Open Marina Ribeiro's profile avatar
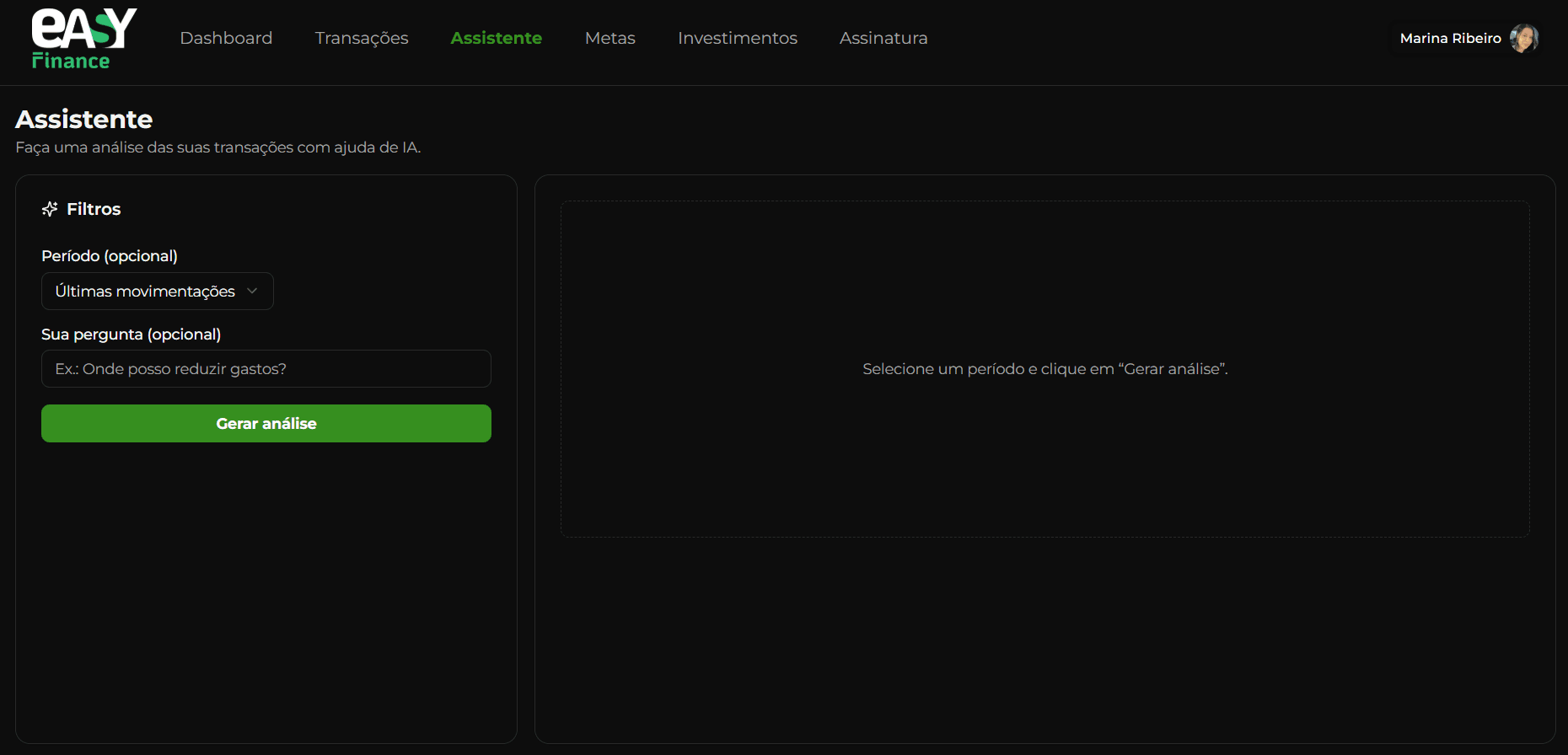Screen dimensions: 1568x755 click(x=1523, y=38)
